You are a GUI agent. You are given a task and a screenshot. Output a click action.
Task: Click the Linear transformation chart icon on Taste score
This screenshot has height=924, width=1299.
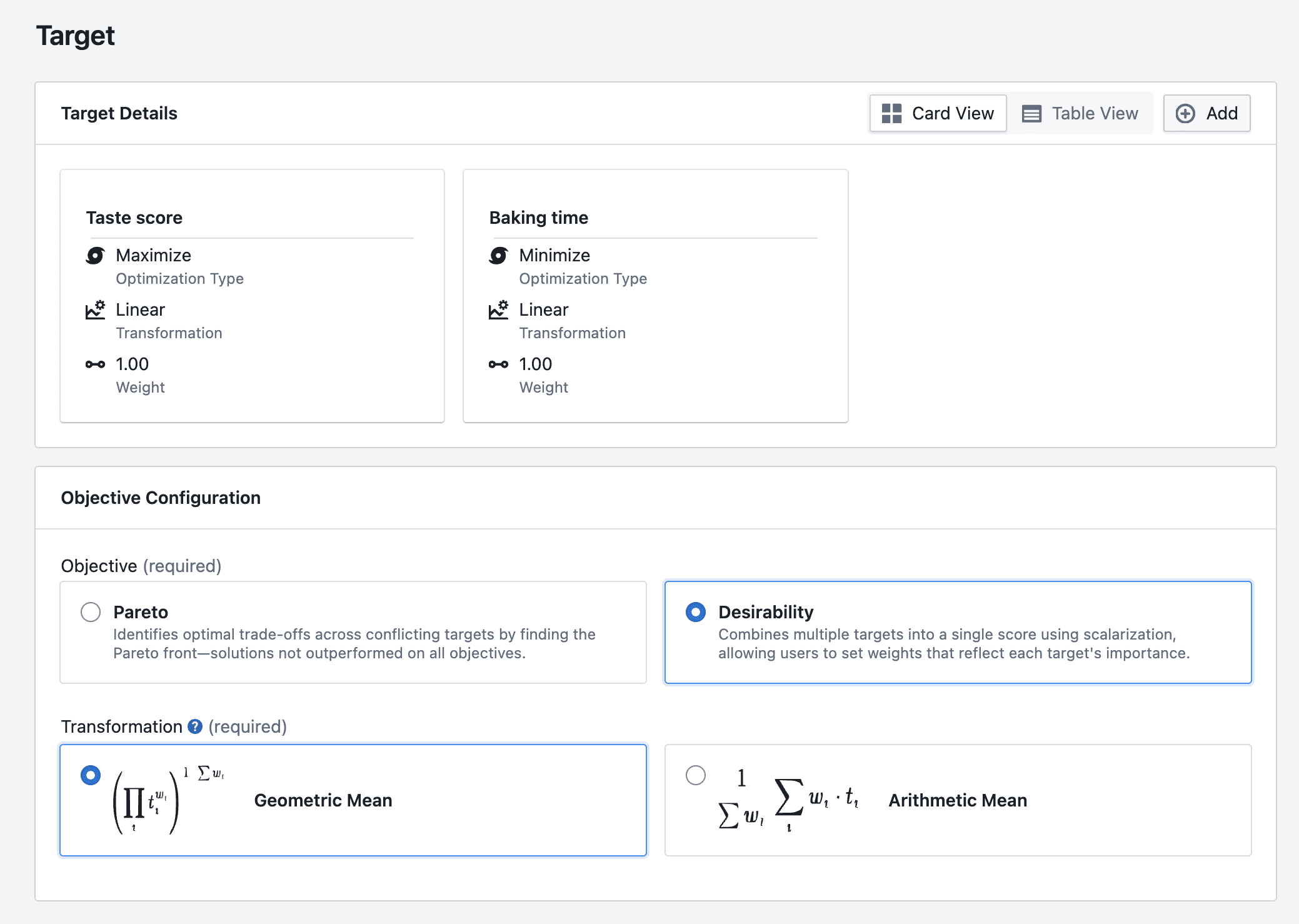(95, 309)
